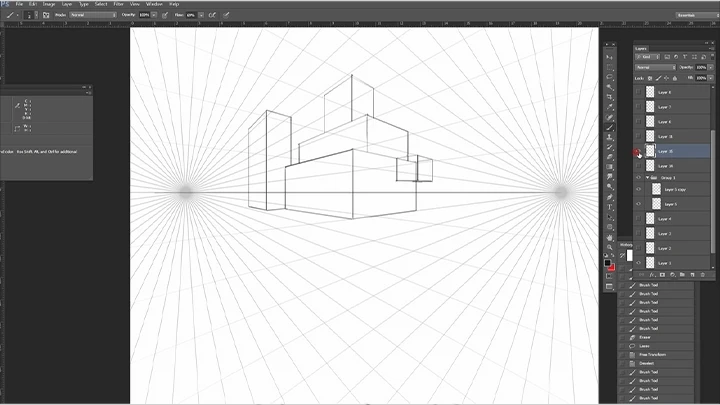Click the red background color swatch
The width and height of the screenshot is (720, 405).
point(612,267)
